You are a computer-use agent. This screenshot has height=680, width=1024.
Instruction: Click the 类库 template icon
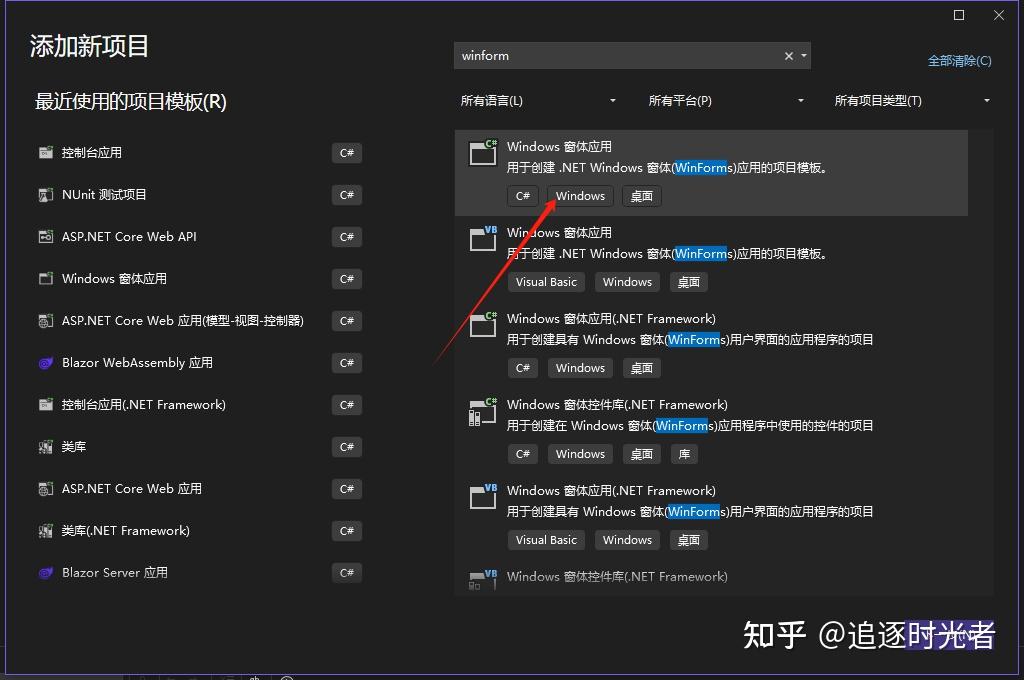[x=46, y=446]
